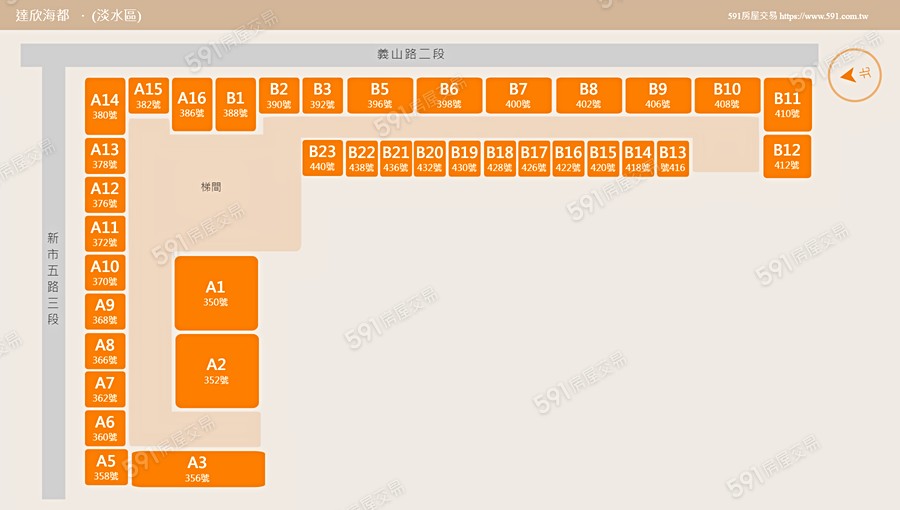Select unit A1 at 350號
This screenshot has width=900, height=510.
pyautogui.click(x=216, y=293)
